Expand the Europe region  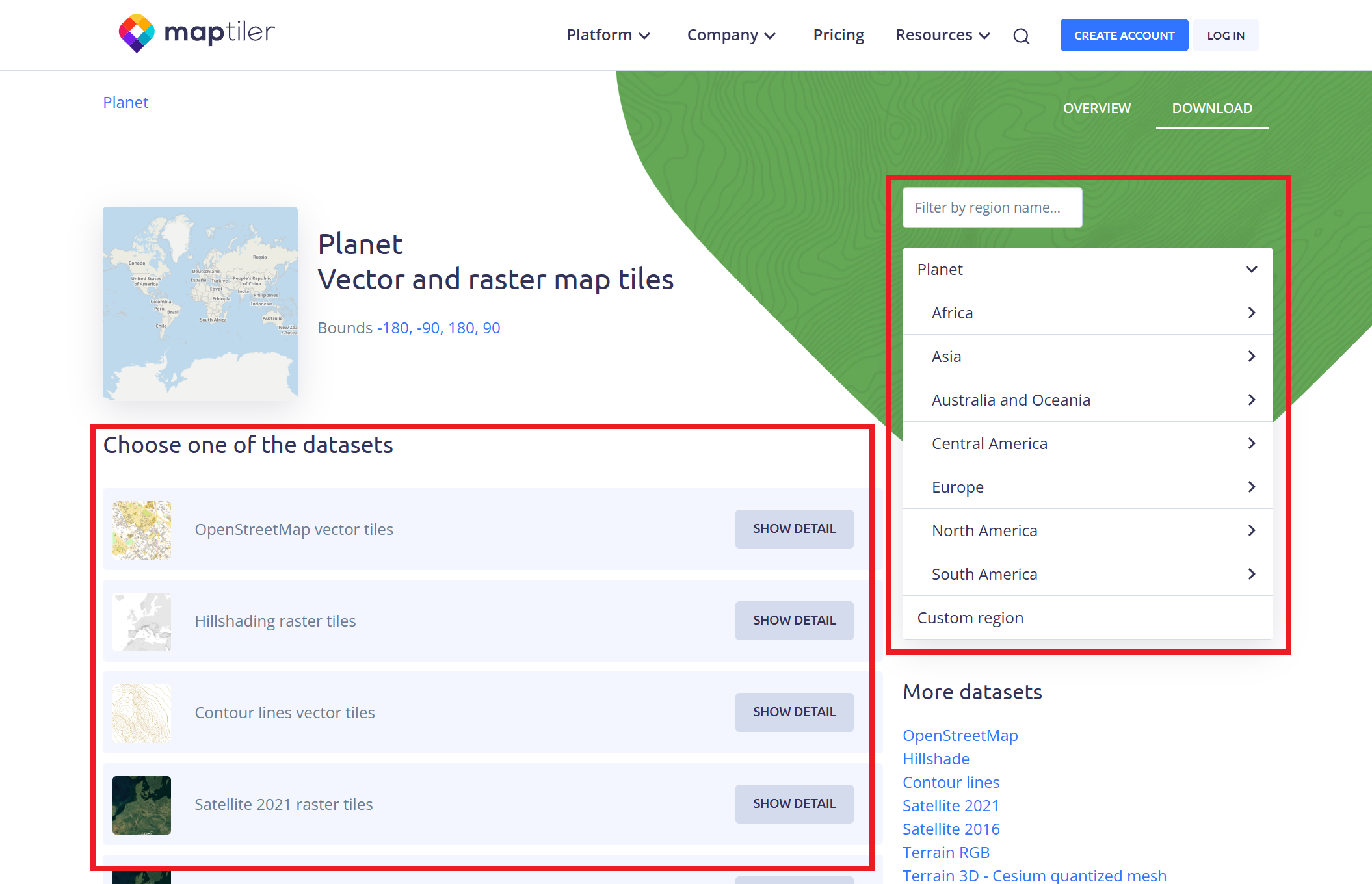(1251, 487)
